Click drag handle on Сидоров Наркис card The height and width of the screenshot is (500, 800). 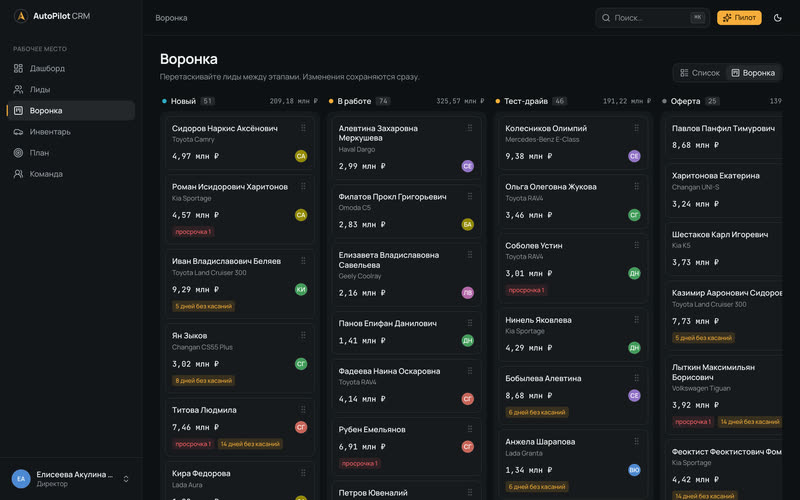tap(303, 128)
